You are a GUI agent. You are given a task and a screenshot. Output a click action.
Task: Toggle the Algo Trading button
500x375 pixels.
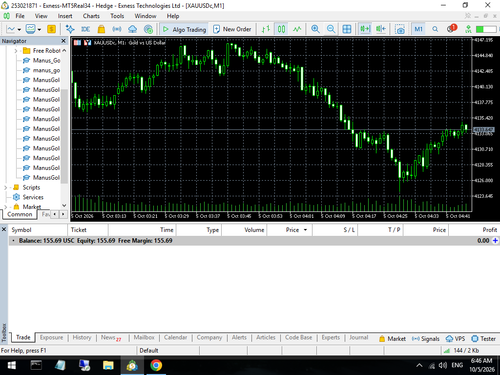coord(184,29)
